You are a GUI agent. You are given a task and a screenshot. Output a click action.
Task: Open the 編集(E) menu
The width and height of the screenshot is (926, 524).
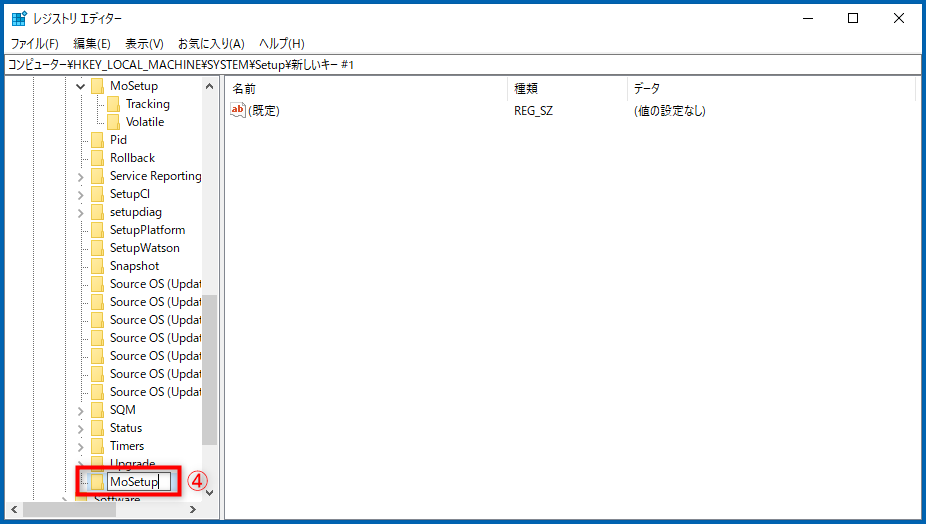pyautogui.click(x=92, y=44)
